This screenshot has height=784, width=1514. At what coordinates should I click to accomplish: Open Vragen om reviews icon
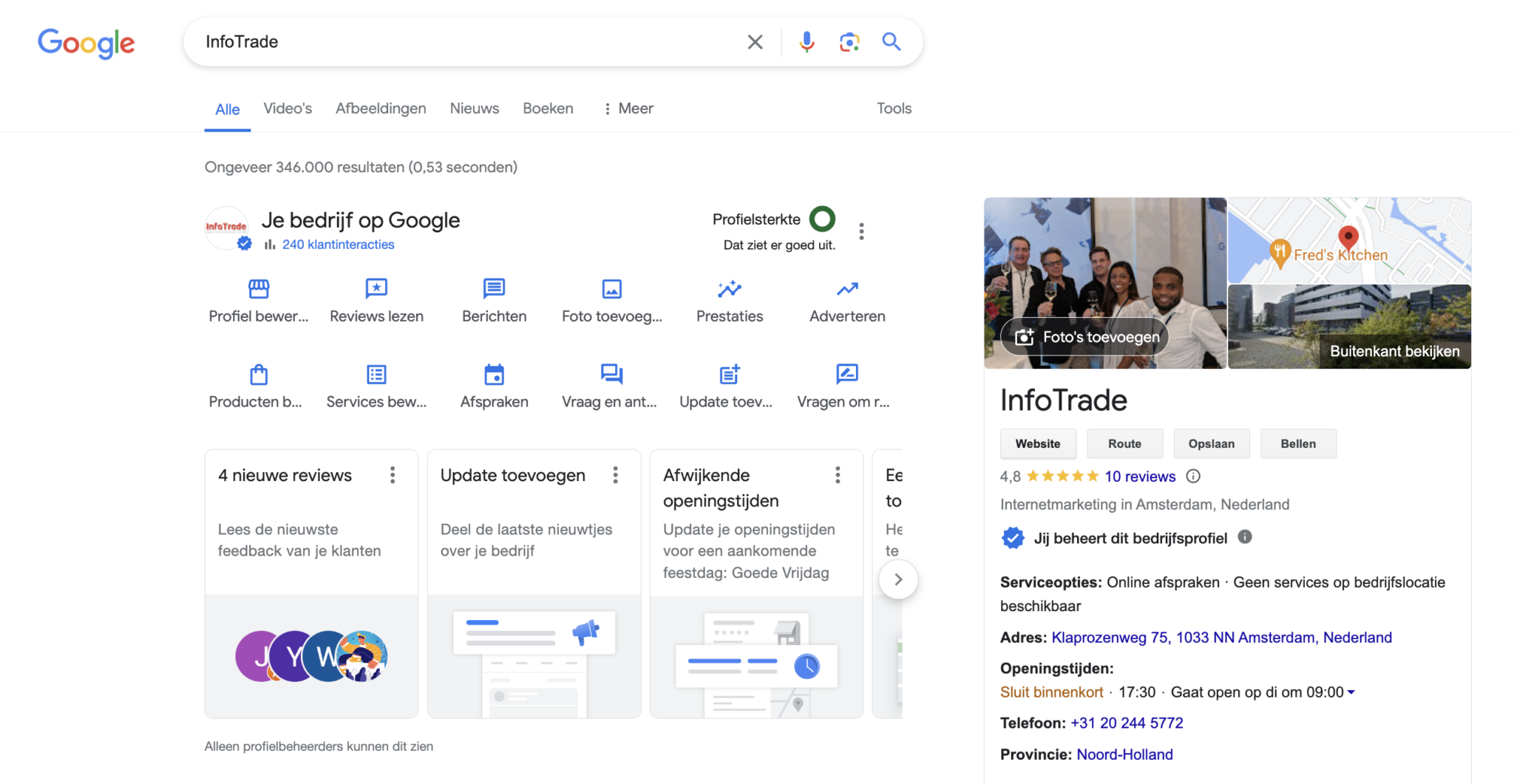coord(847,375)
